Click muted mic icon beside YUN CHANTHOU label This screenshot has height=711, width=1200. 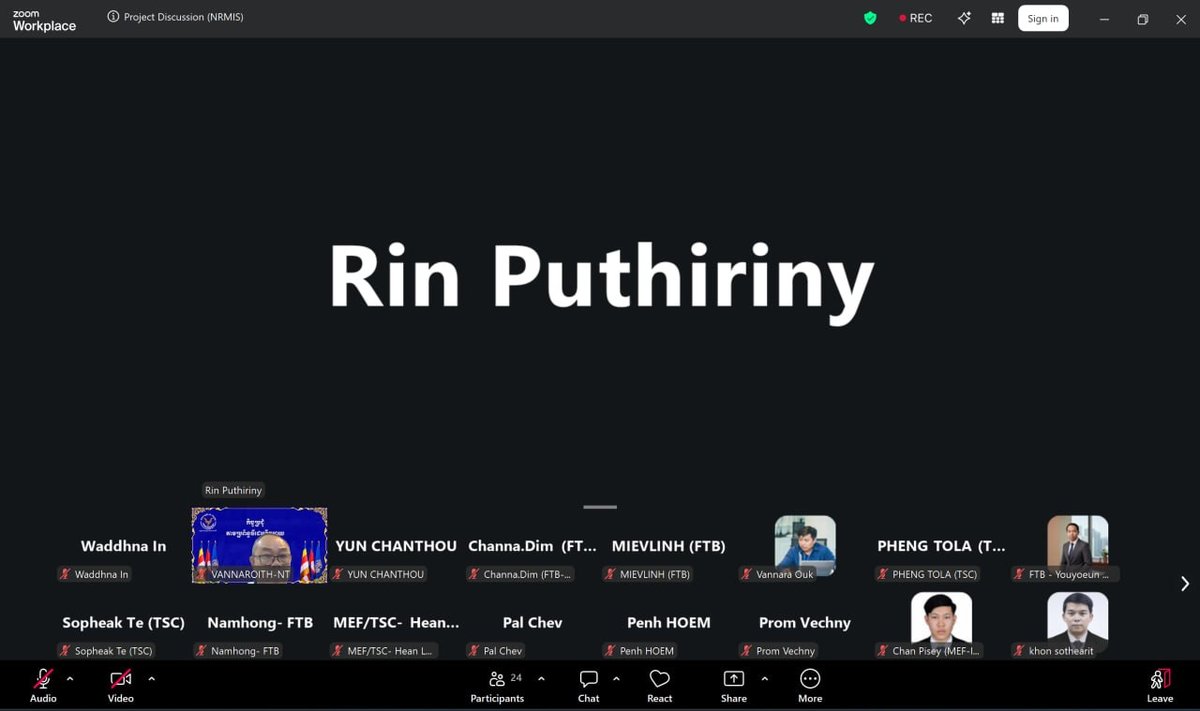338,574
